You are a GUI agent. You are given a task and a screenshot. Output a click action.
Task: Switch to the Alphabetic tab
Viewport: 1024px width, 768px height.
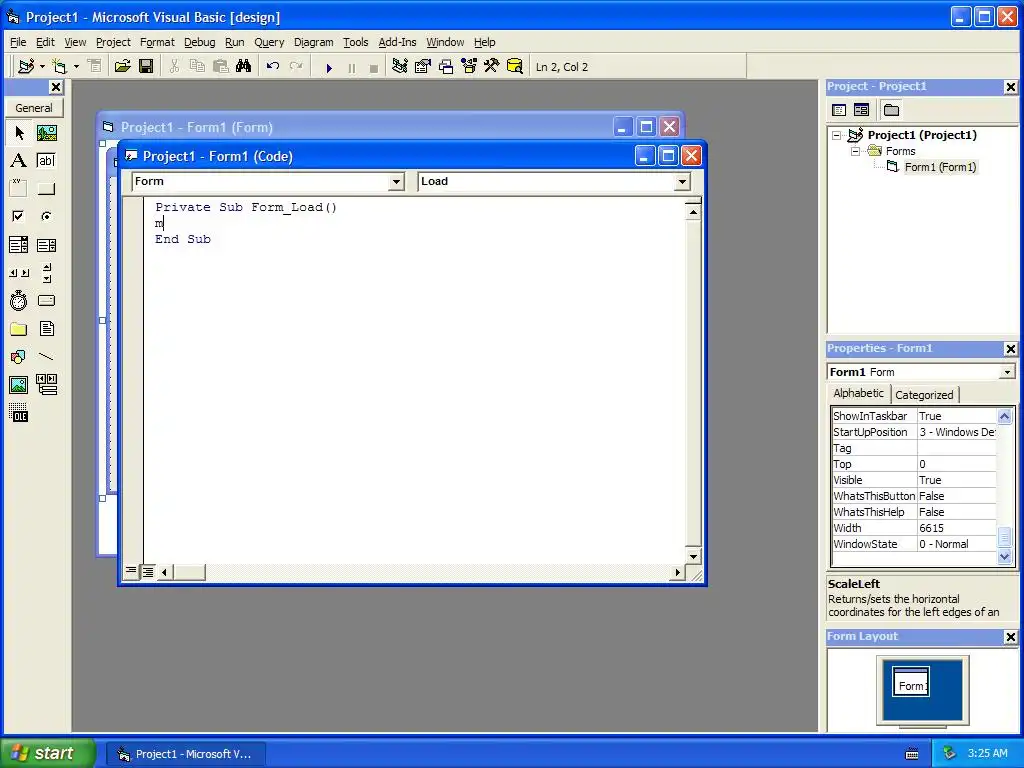point(858,393)
